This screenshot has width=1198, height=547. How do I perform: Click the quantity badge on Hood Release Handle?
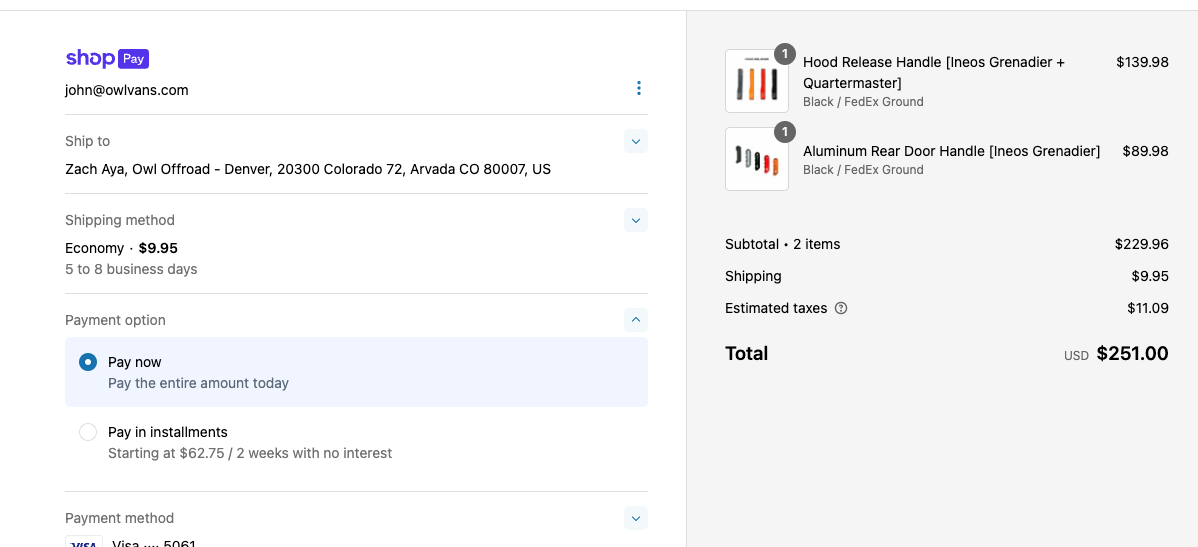pyautogui.click(x=785, y=54)
